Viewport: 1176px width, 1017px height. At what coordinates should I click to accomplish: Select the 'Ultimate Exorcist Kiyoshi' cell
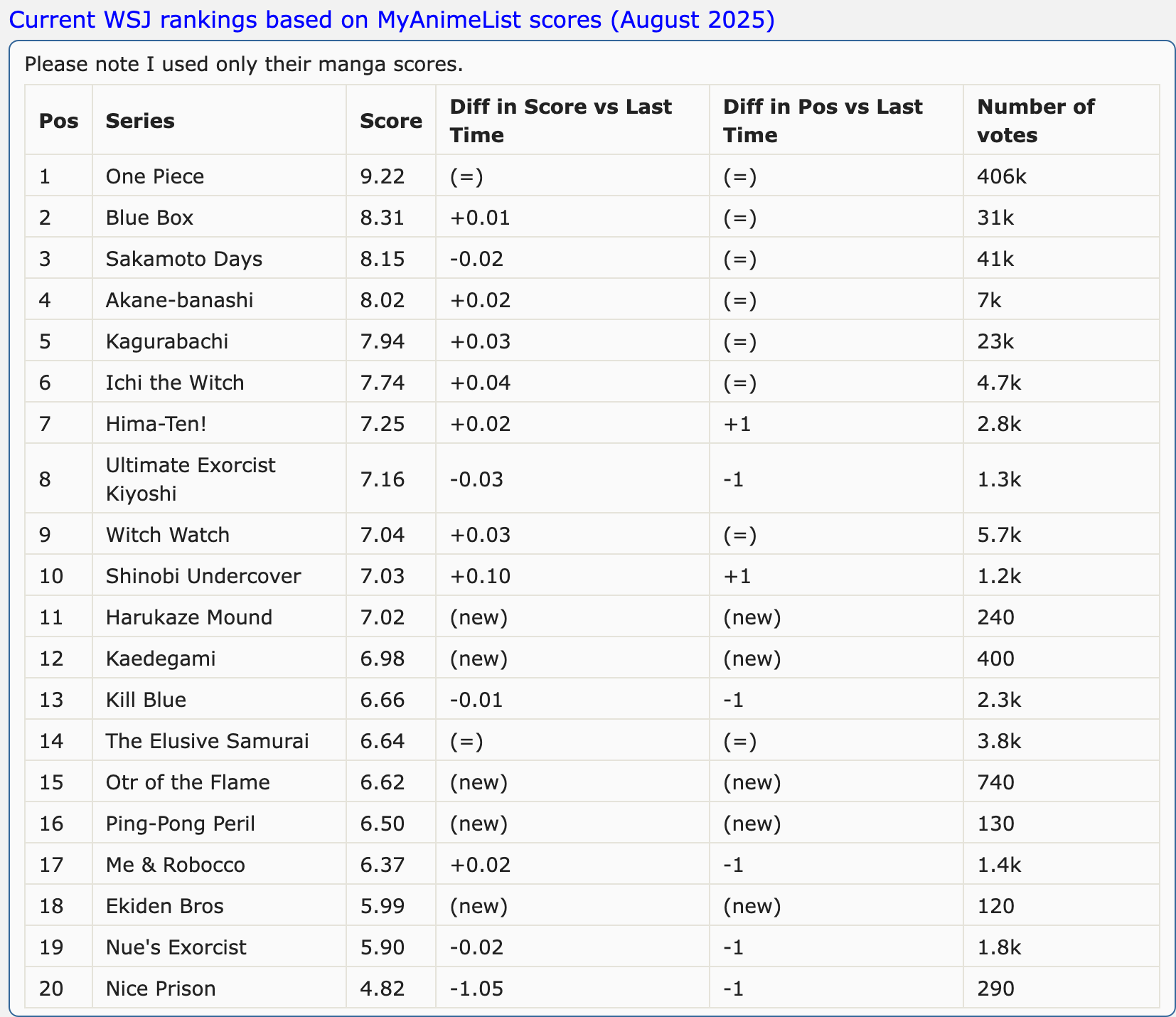(x=219, y=479)
